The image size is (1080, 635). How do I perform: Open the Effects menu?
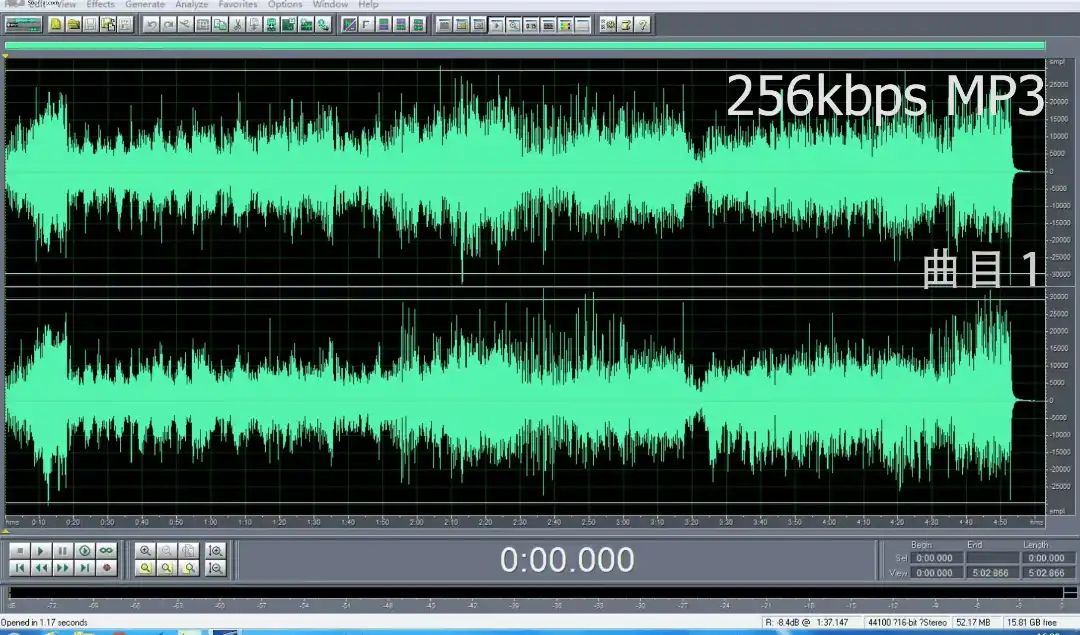point(100,5)
